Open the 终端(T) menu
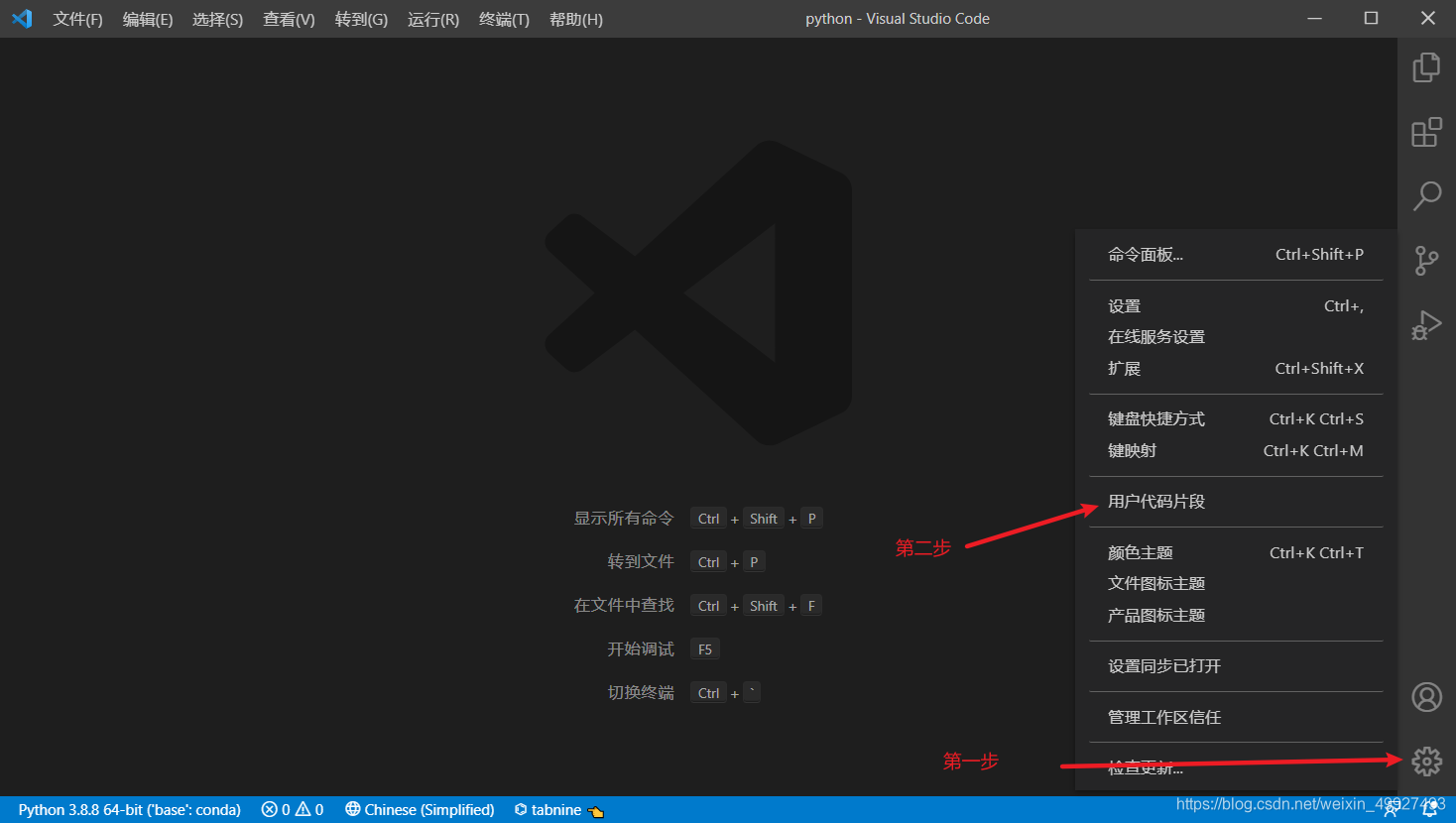This screenshot has height=823, width=1456. point(504,19)
